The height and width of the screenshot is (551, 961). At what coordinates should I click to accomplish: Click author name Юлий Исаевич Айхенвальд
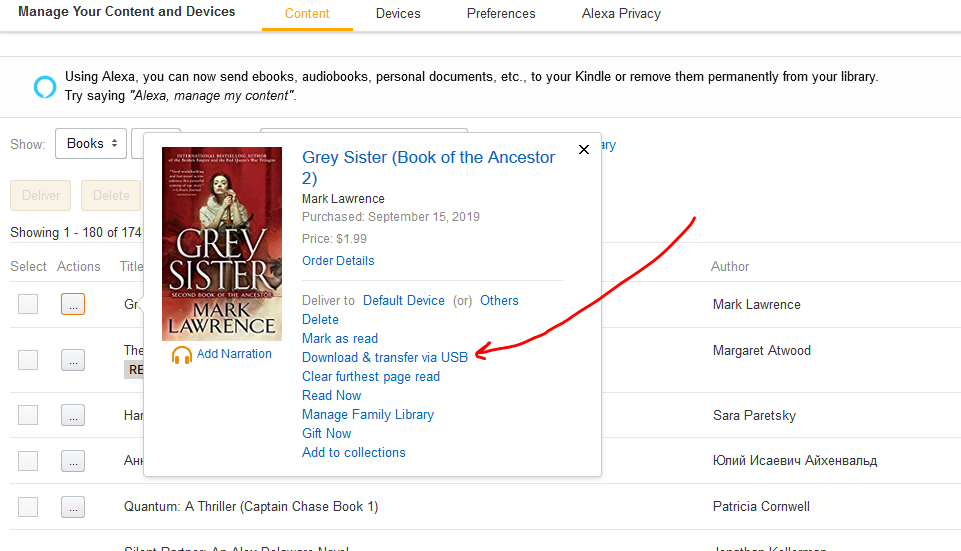795,460
